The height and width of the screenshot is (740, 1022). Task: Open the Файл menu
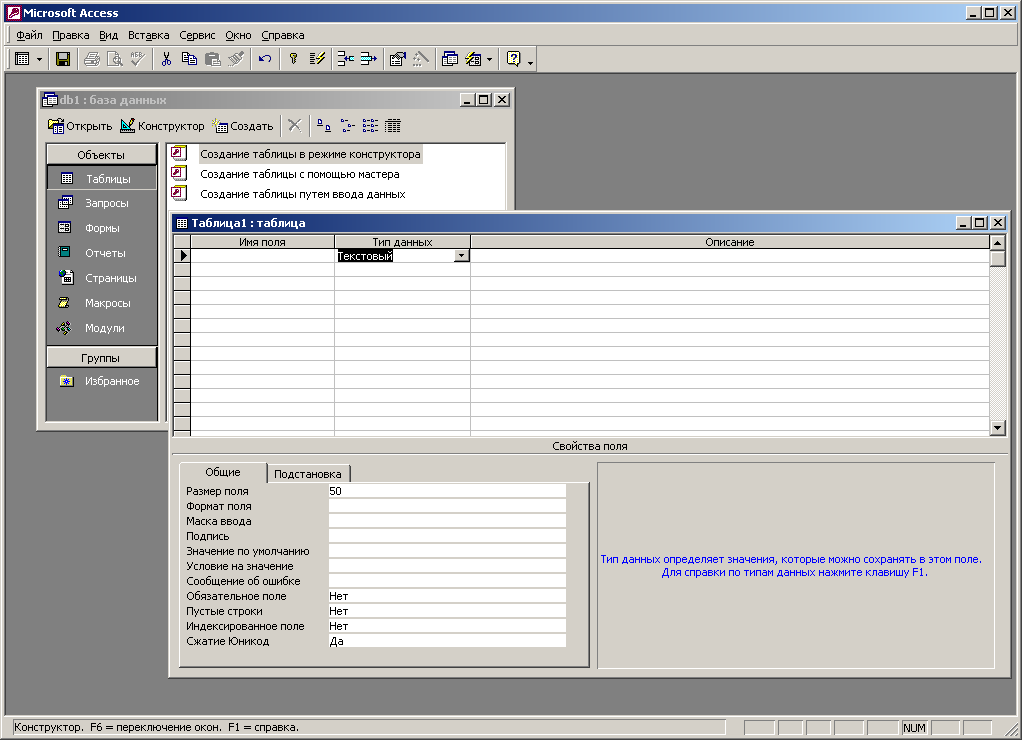(29, 35)
